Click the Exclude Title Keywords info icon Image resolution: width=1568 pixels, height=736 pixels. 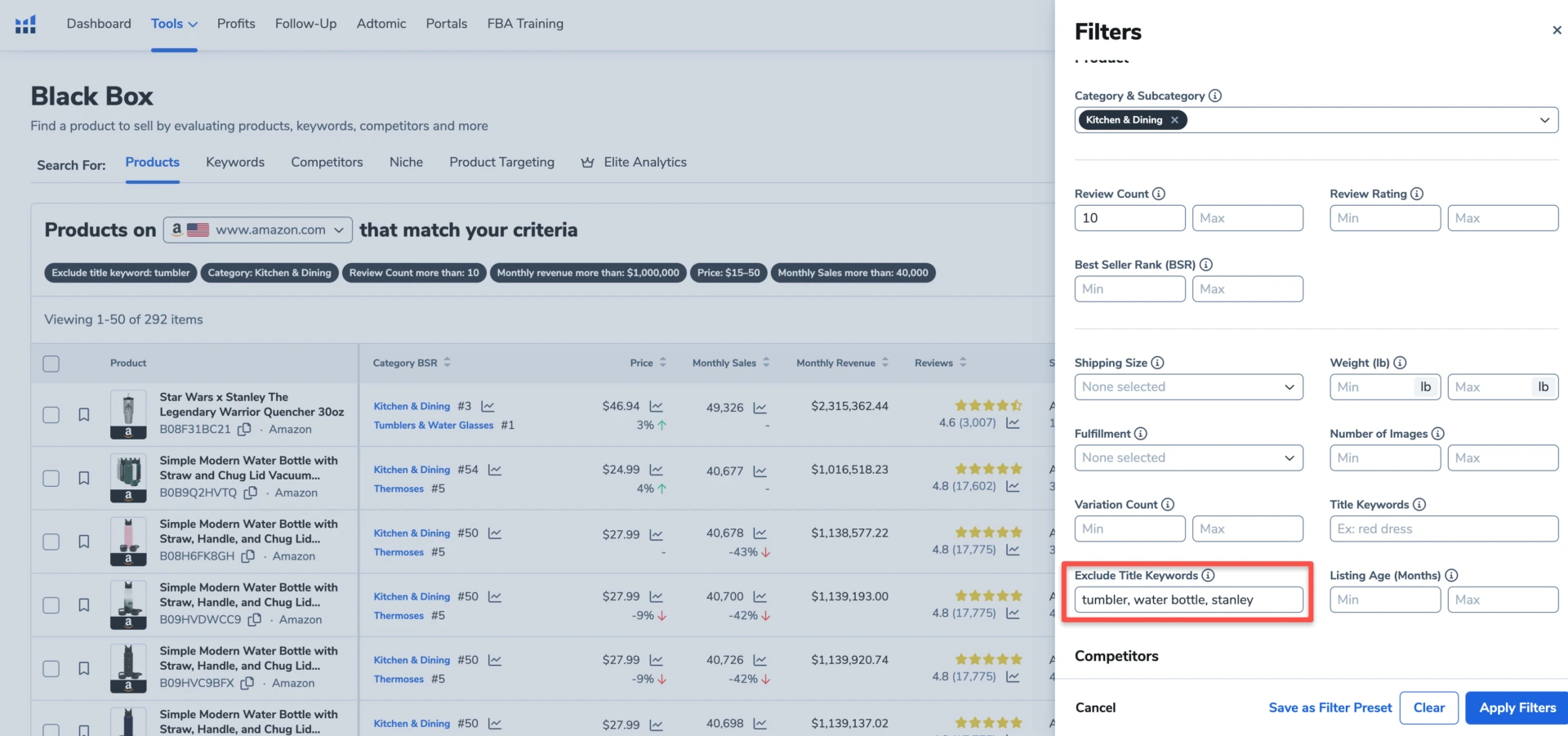[1208, 575]
